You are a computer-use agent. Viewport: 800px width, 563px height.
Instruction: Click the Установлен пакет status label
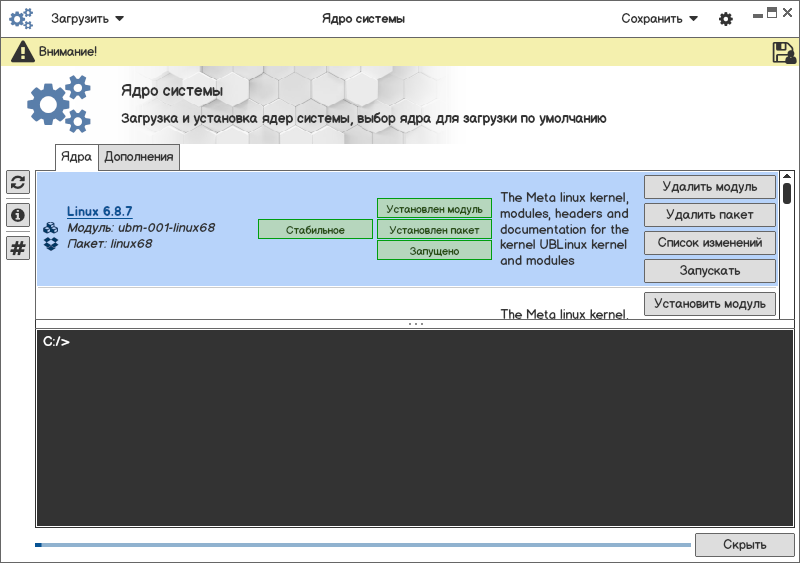pos(434,230)
